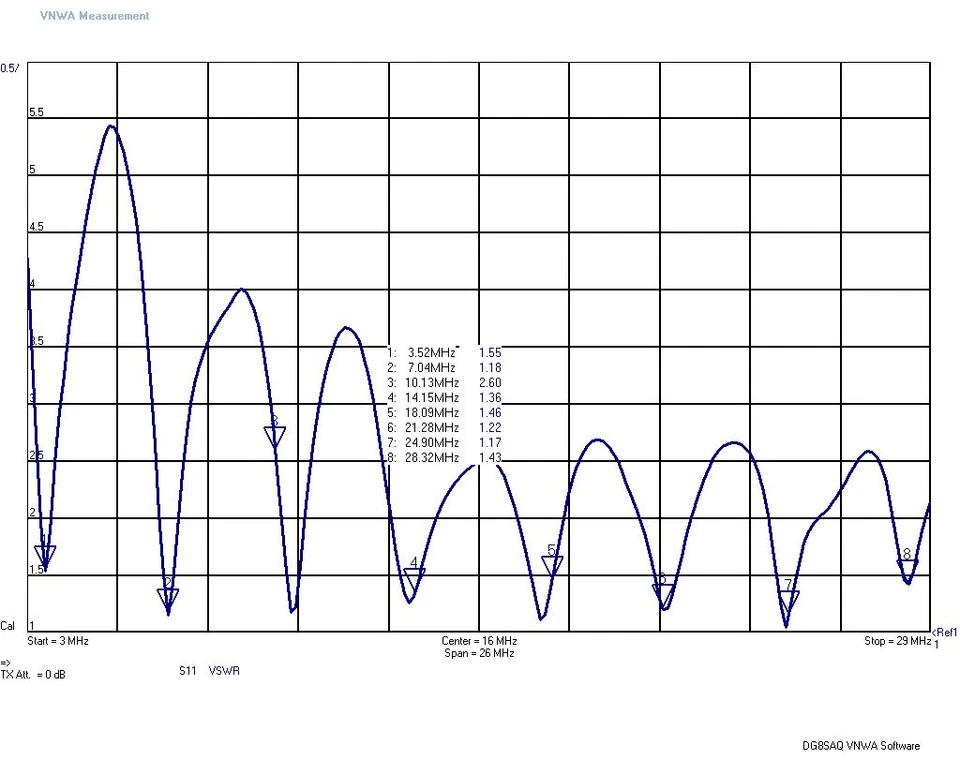Click the 'Span = 26 MHz' label

(479, 653)
